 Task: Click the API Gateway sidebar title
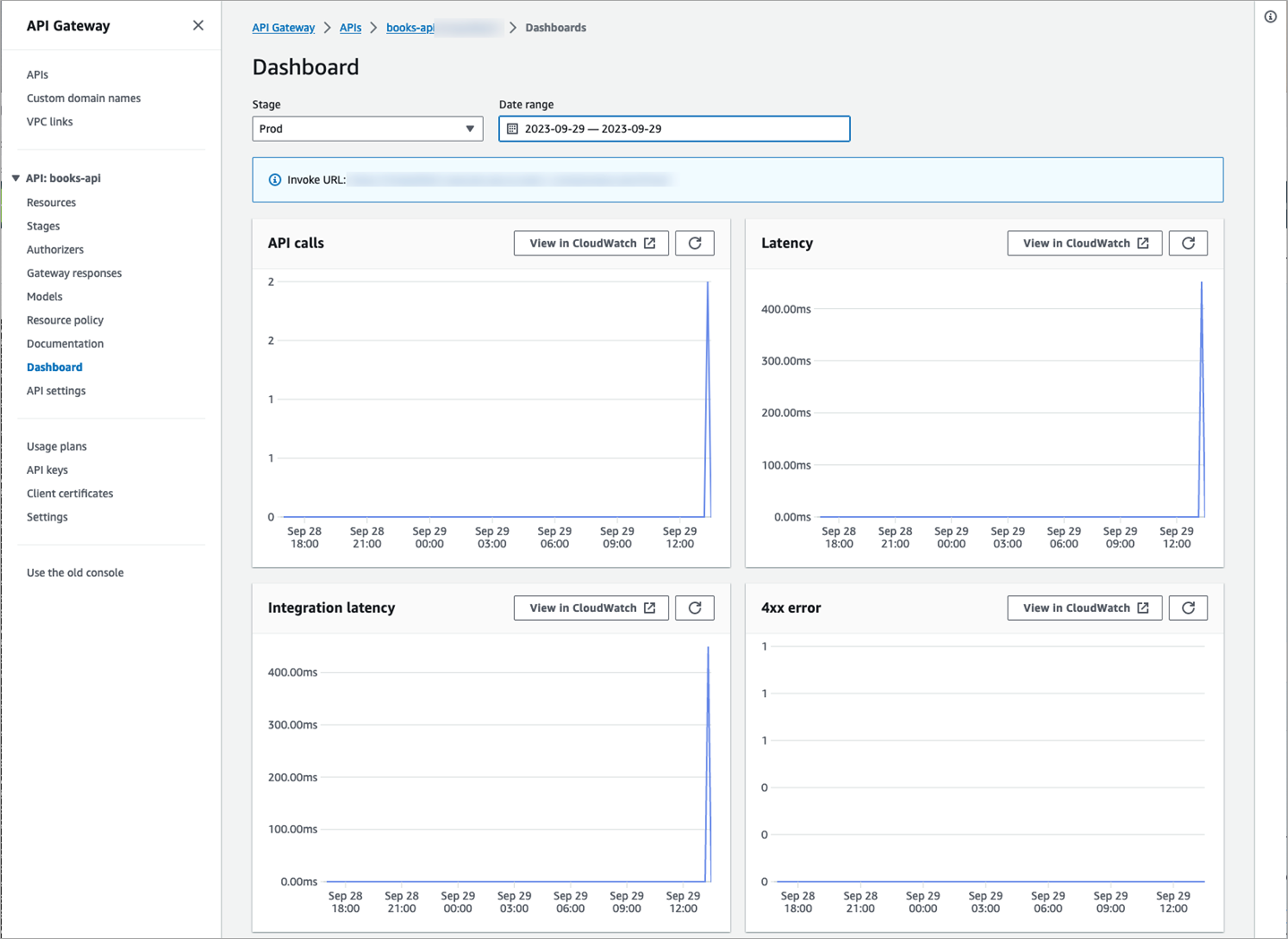click(x=68, y=26)
